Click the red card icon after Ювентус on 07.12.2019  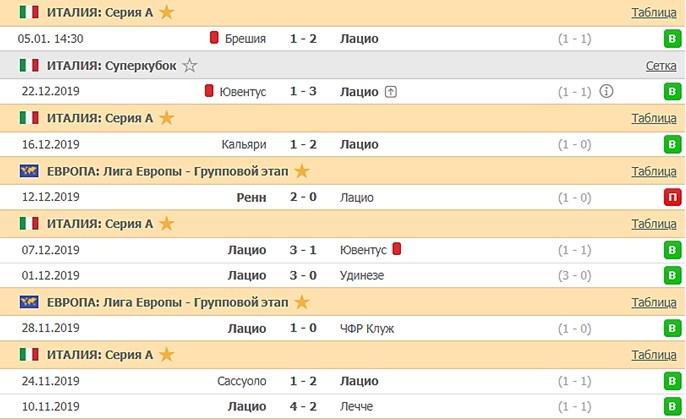(397, 249)
